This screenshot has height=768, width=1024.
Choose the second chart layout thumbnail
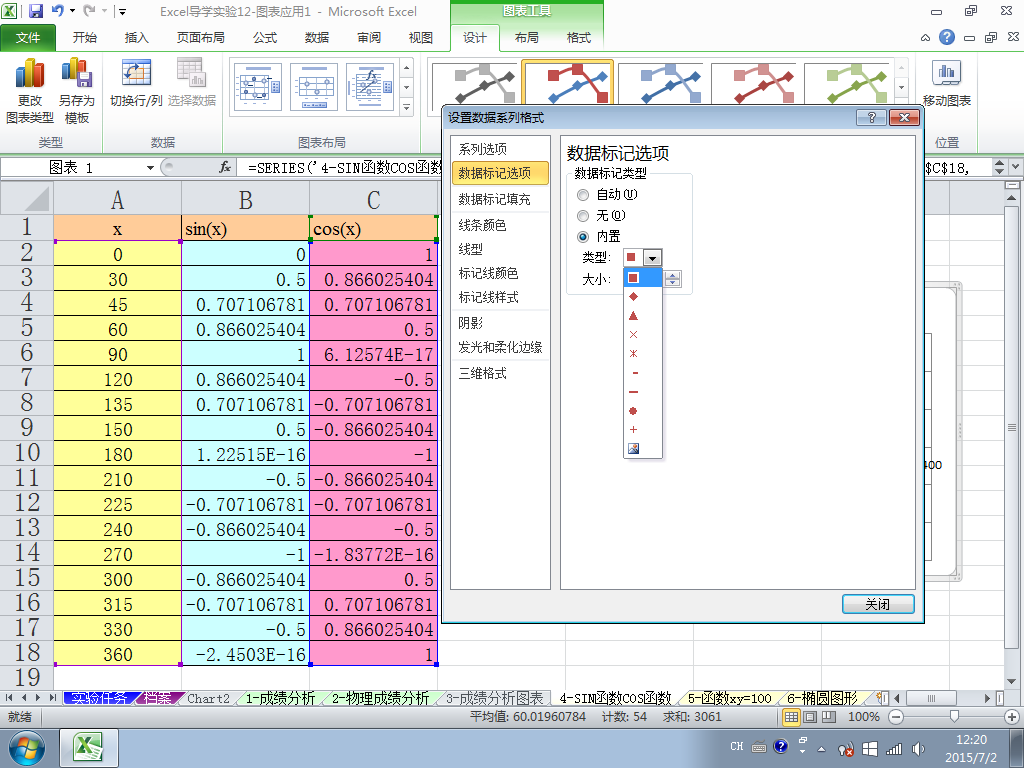[314, 87]
